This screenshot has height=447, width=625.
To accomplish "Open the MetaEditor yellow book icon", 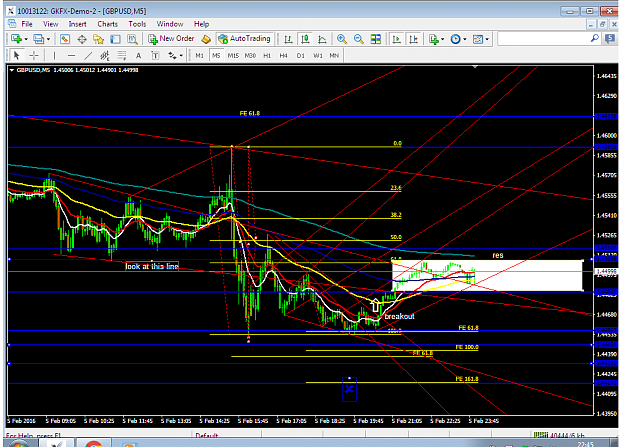I will pos(206,39).
